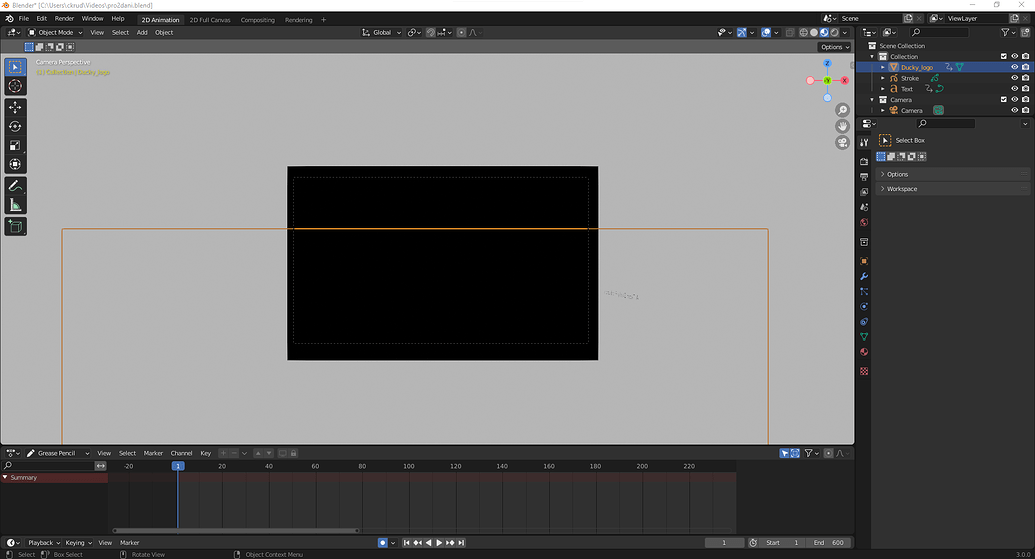1035x559 pixels.
Task: Add a new workspace tab
Action: pyautogui.click(x=323, y=20)
